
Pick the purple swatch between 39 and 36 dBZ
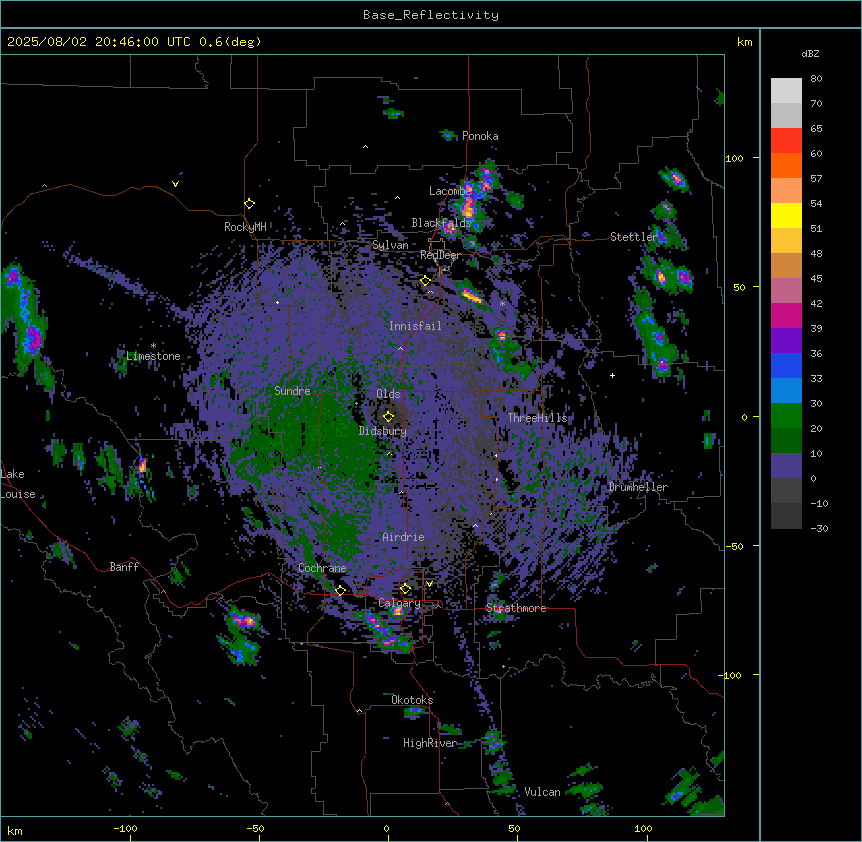(786, 341)
